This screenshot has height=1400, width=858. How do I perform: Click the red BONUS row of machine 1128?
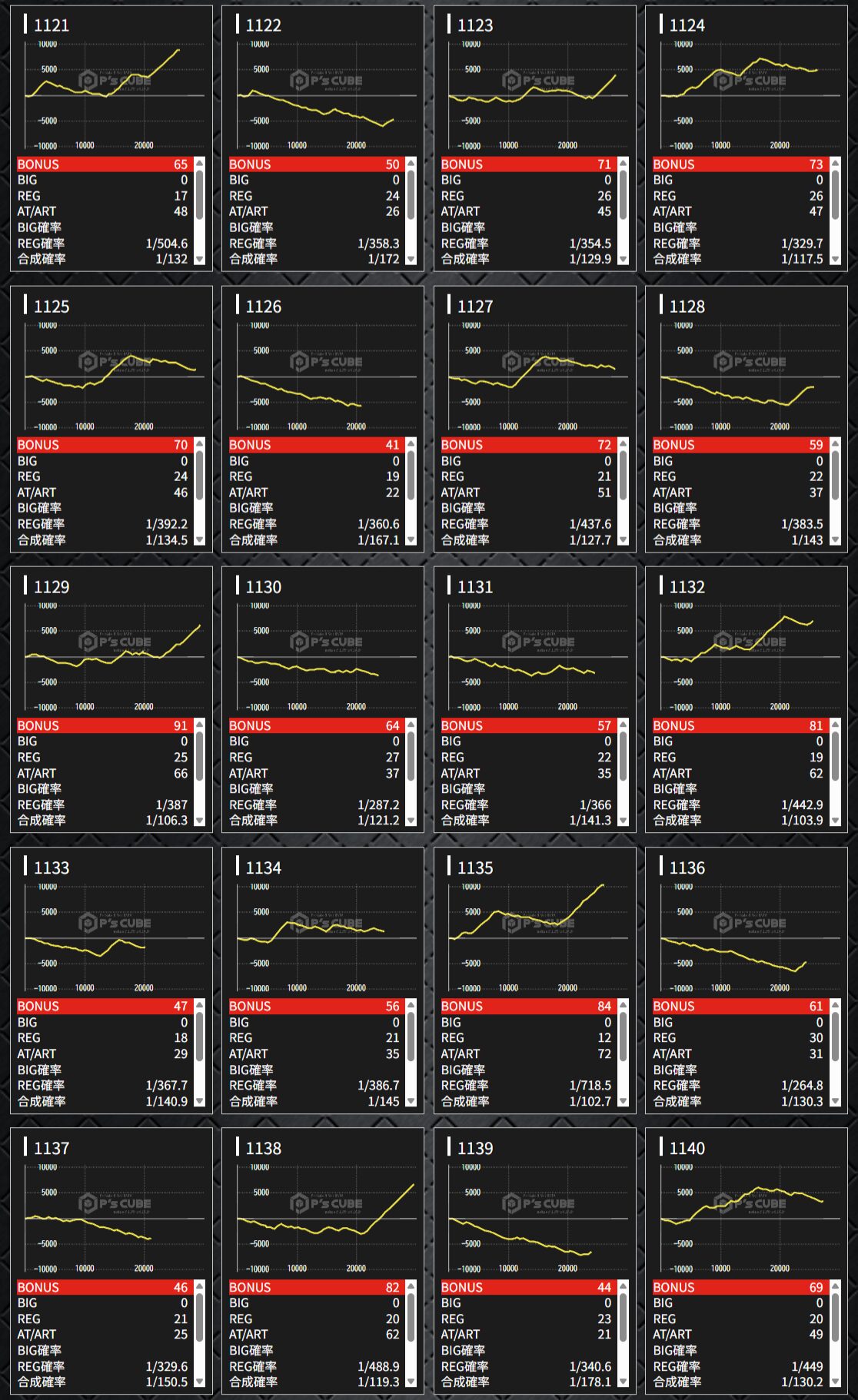737,445
